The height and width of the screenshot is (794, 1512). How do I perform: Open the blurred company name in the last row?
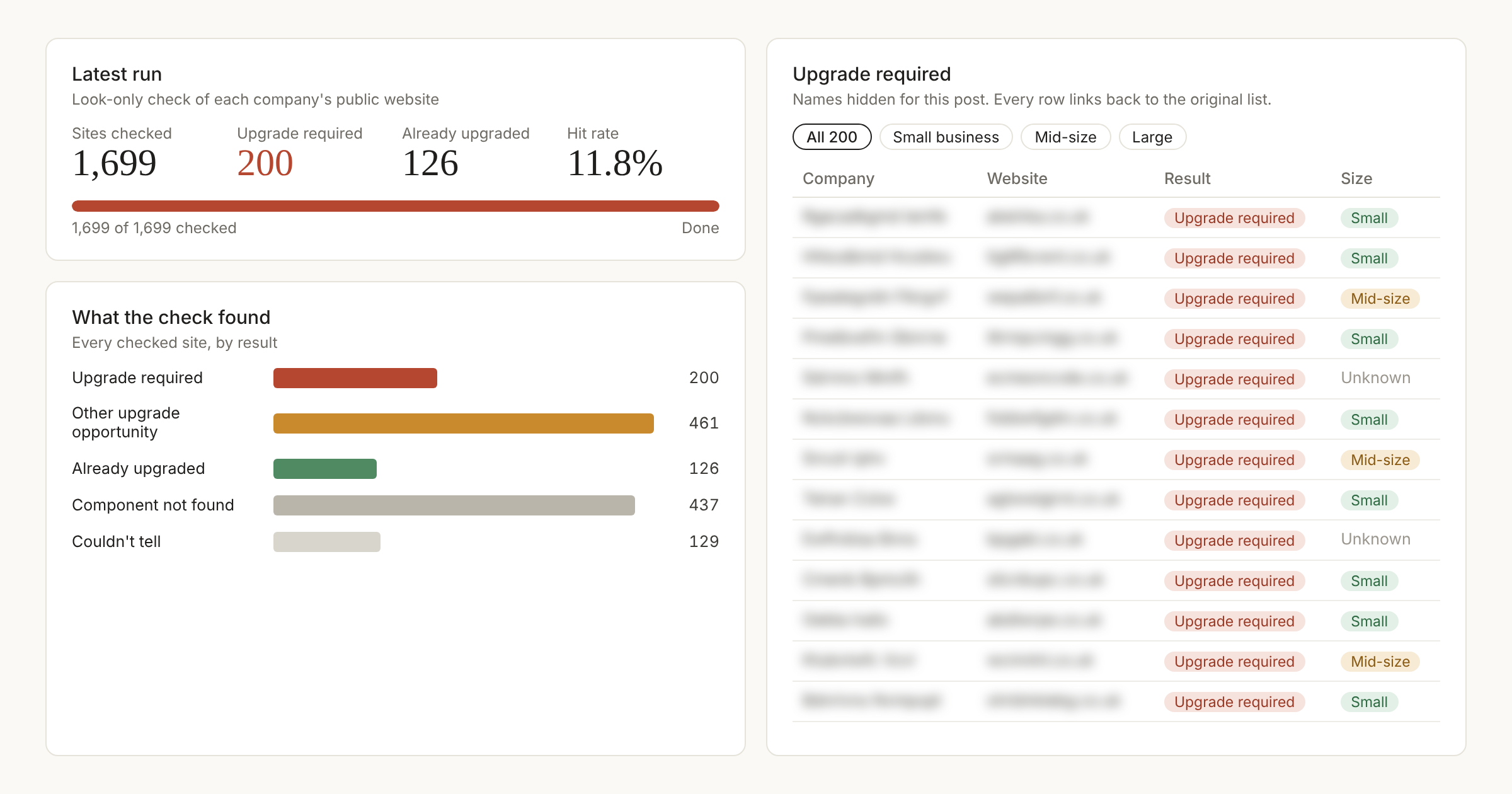tap(872, 701)
